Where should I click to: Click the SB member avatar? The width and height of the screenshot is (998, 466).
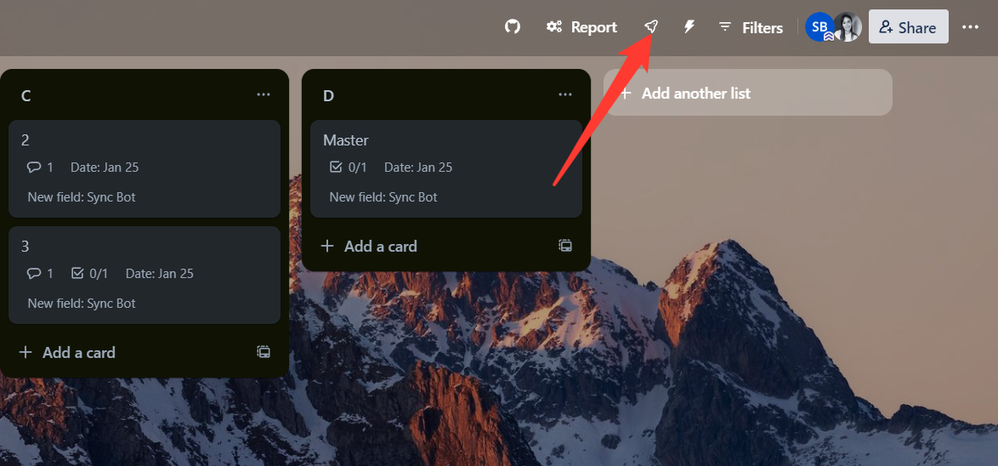coord(819,27)
